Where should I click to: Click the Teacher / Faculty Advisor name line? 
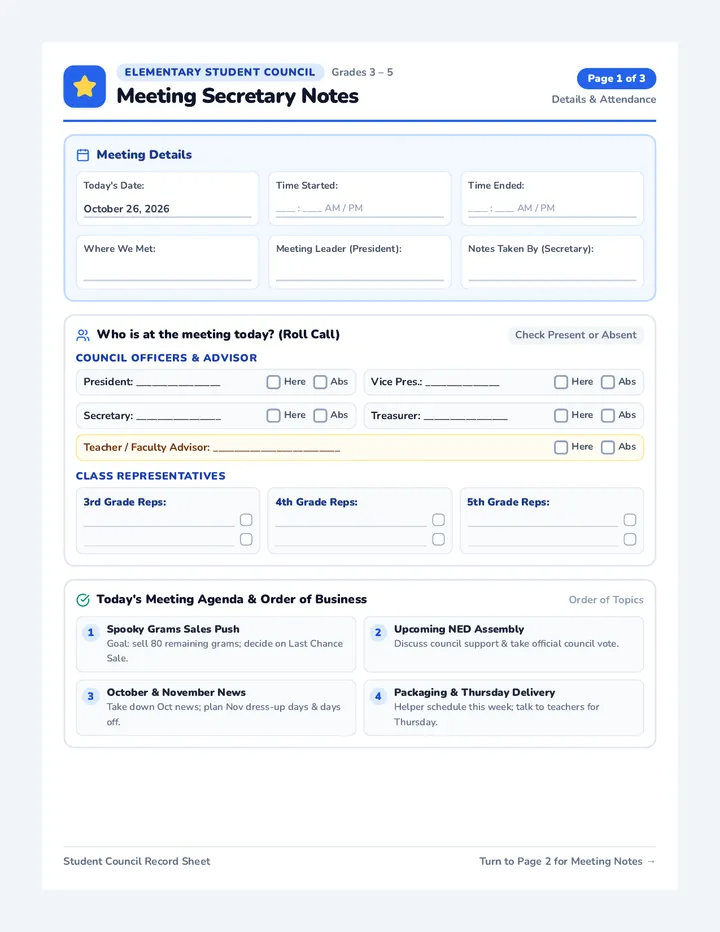pyautogui.click(x=276, y=448)
